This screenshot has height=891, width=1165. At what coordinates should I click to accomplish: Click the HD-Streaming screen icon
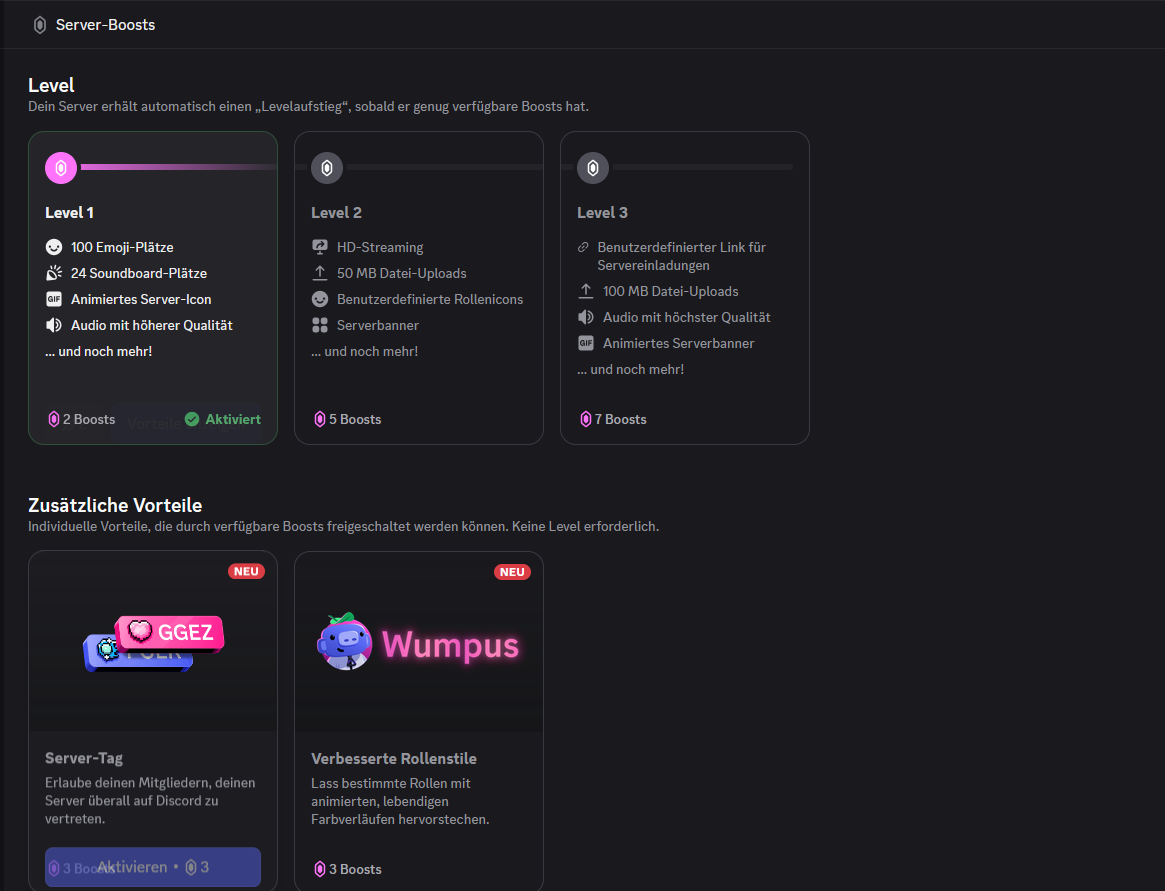click(x=320, y=247)
